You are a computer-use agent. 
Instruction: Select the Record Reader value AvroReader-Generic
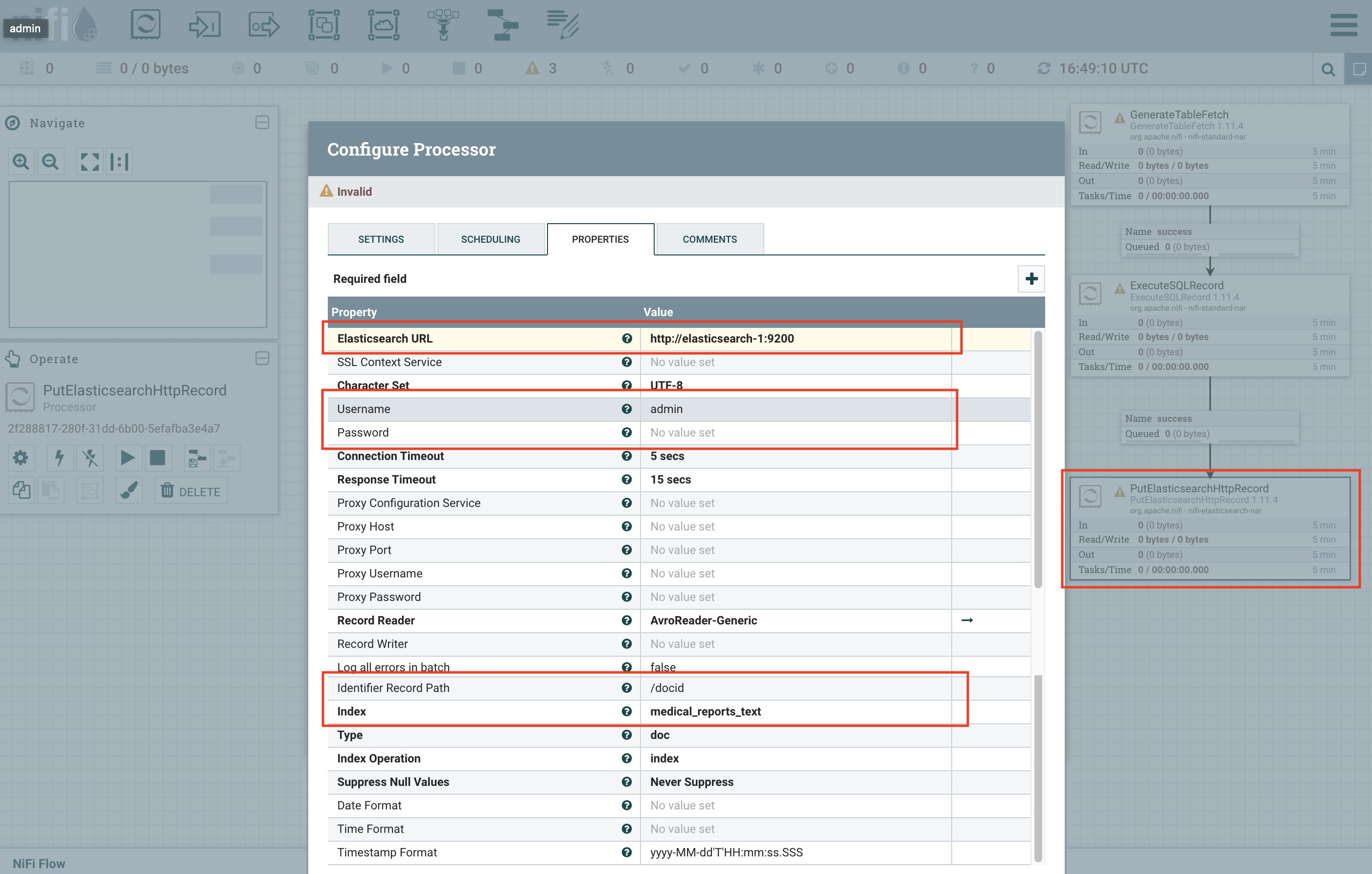[x=796, y=621]
